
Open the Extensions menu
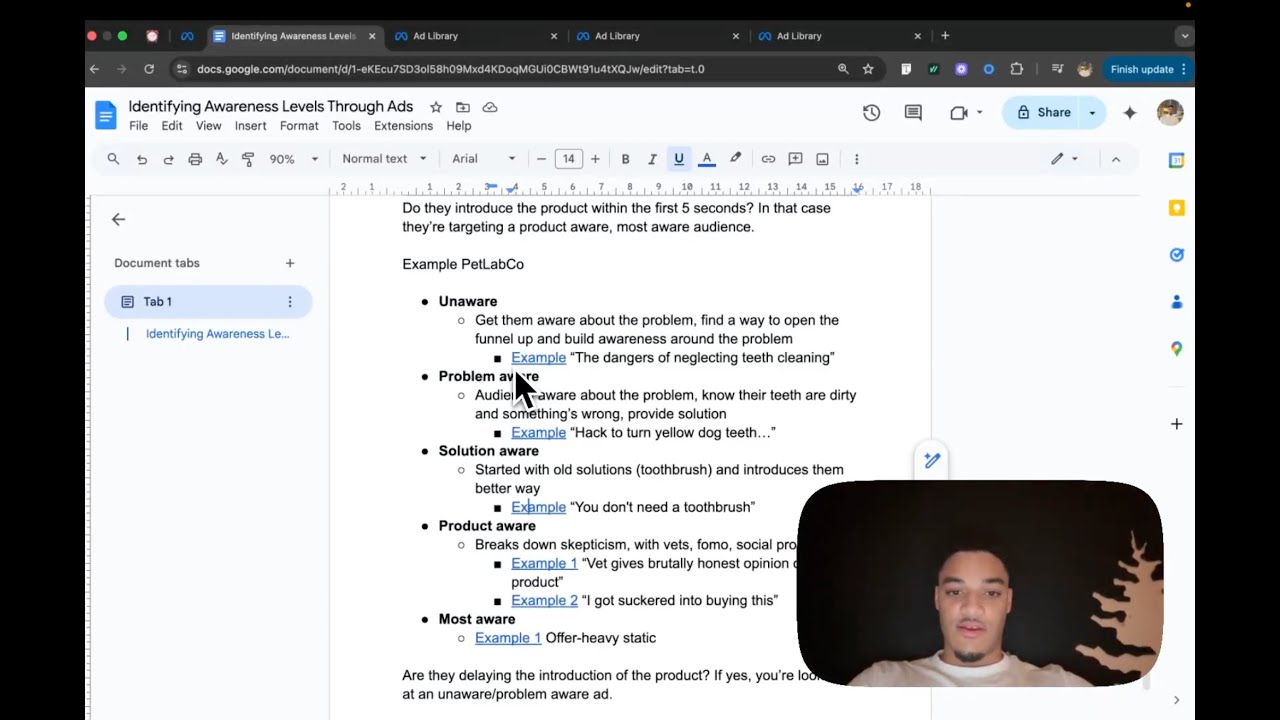(403, 126)
